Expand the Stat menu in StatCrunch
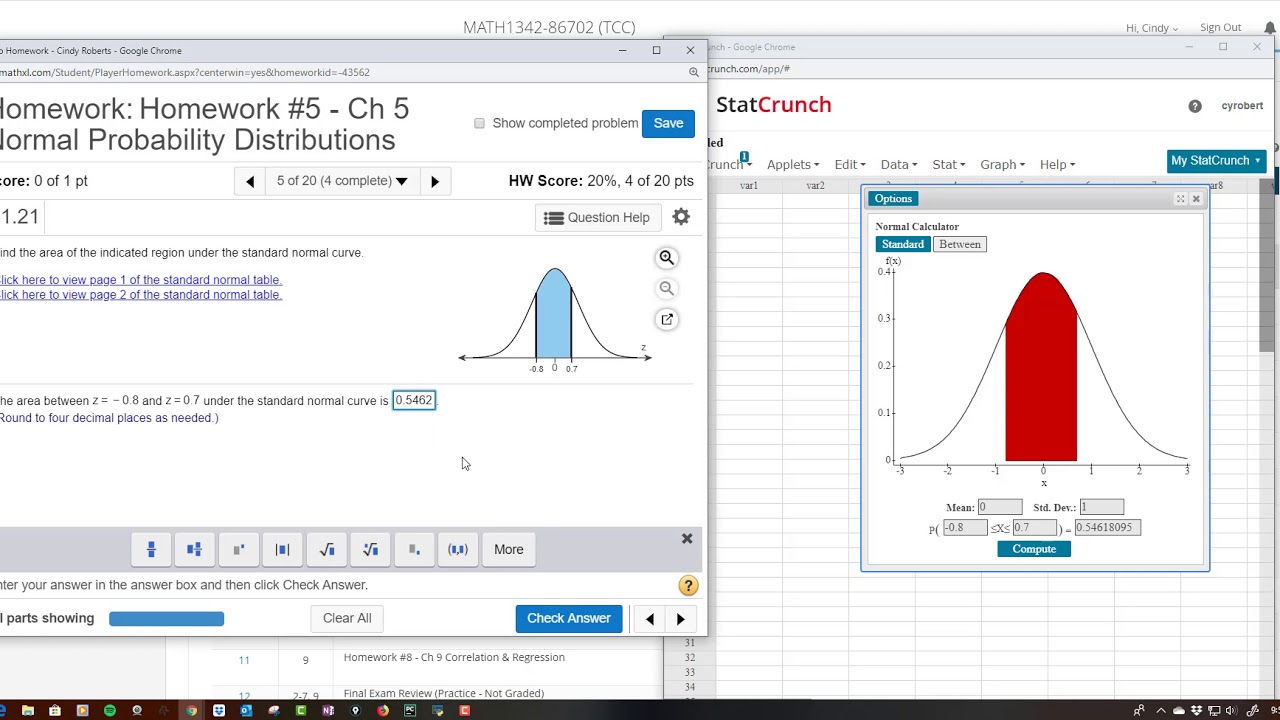The width and height of the screenshot is (1280, 720). [948, 164]
